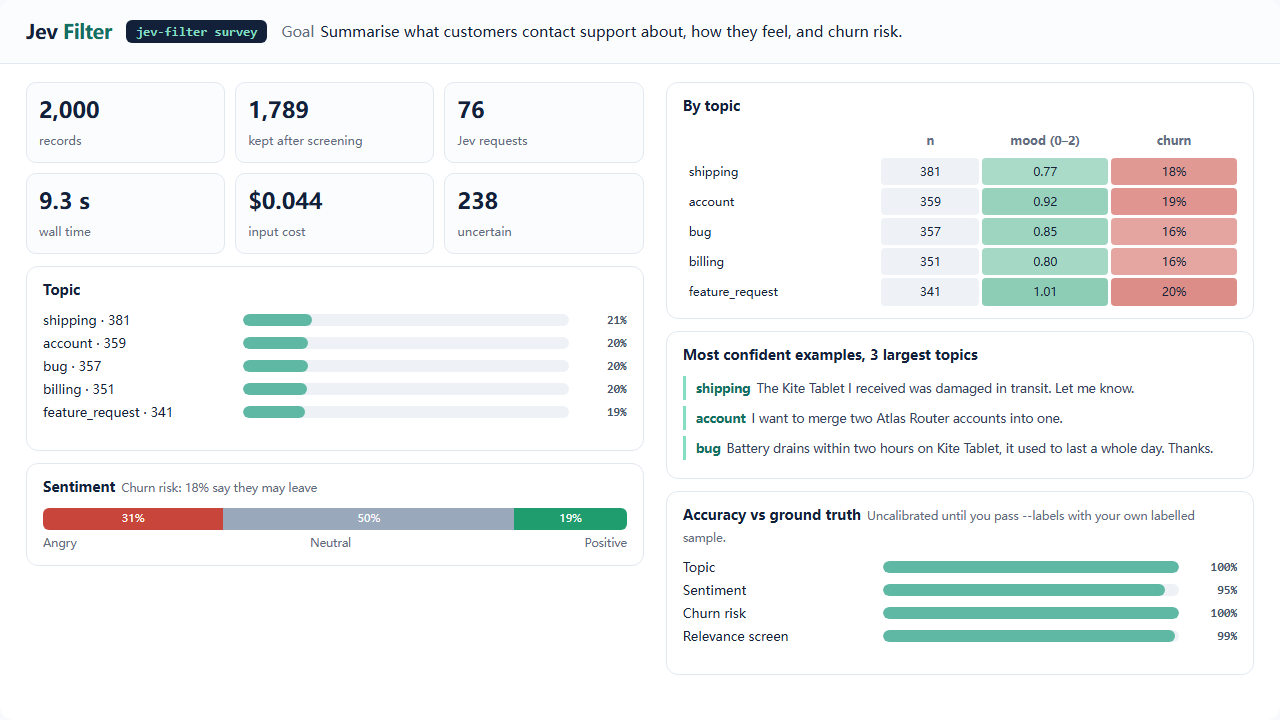Select the shipping mood cell "0.77"
Screen dimensions: 1280x720
click(1045, 172)
